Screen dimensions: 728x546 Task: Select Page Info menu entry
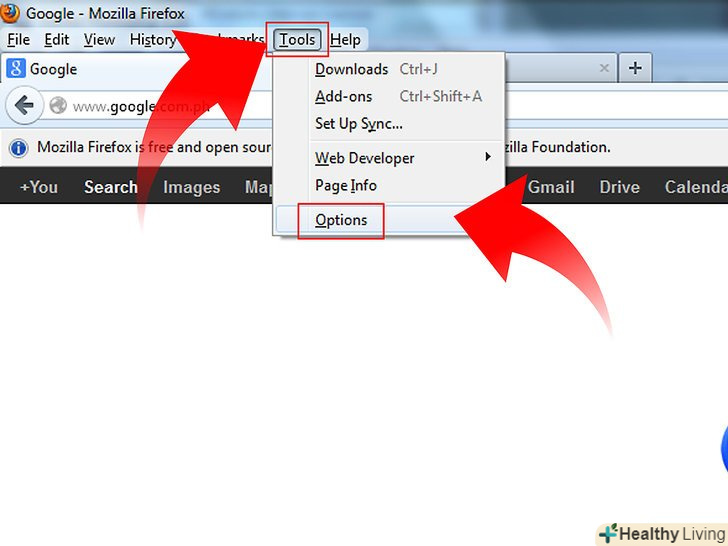pos(389,186)
